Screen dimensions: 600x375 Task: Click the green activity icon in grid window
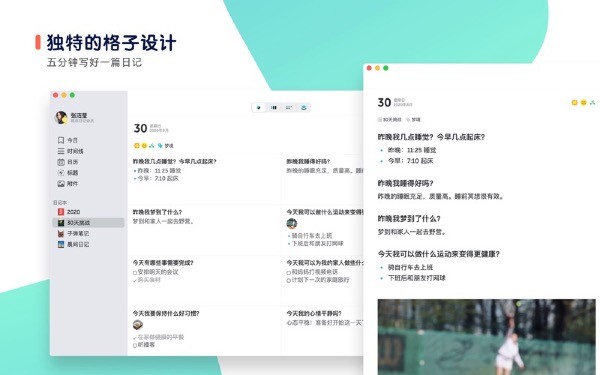pyautogui.click(x=152, y=145)
